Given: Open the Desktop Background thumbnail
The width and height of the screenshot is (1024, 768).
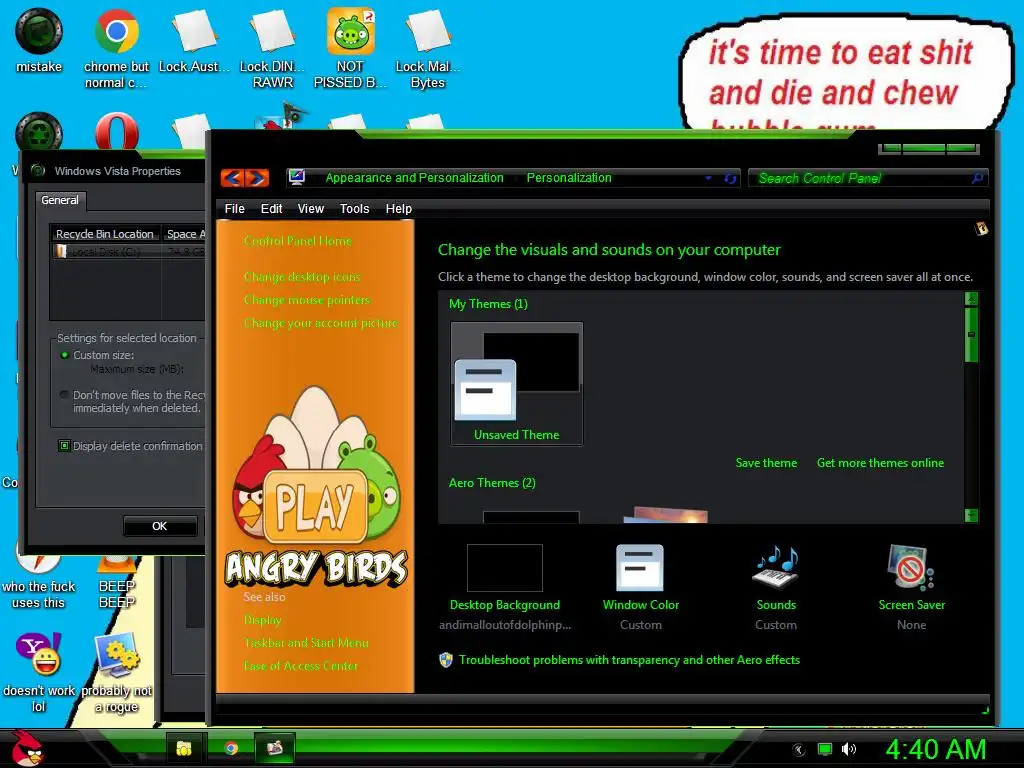Looking at the screenshot, I should pyautogui.click(x=505, y=568).
